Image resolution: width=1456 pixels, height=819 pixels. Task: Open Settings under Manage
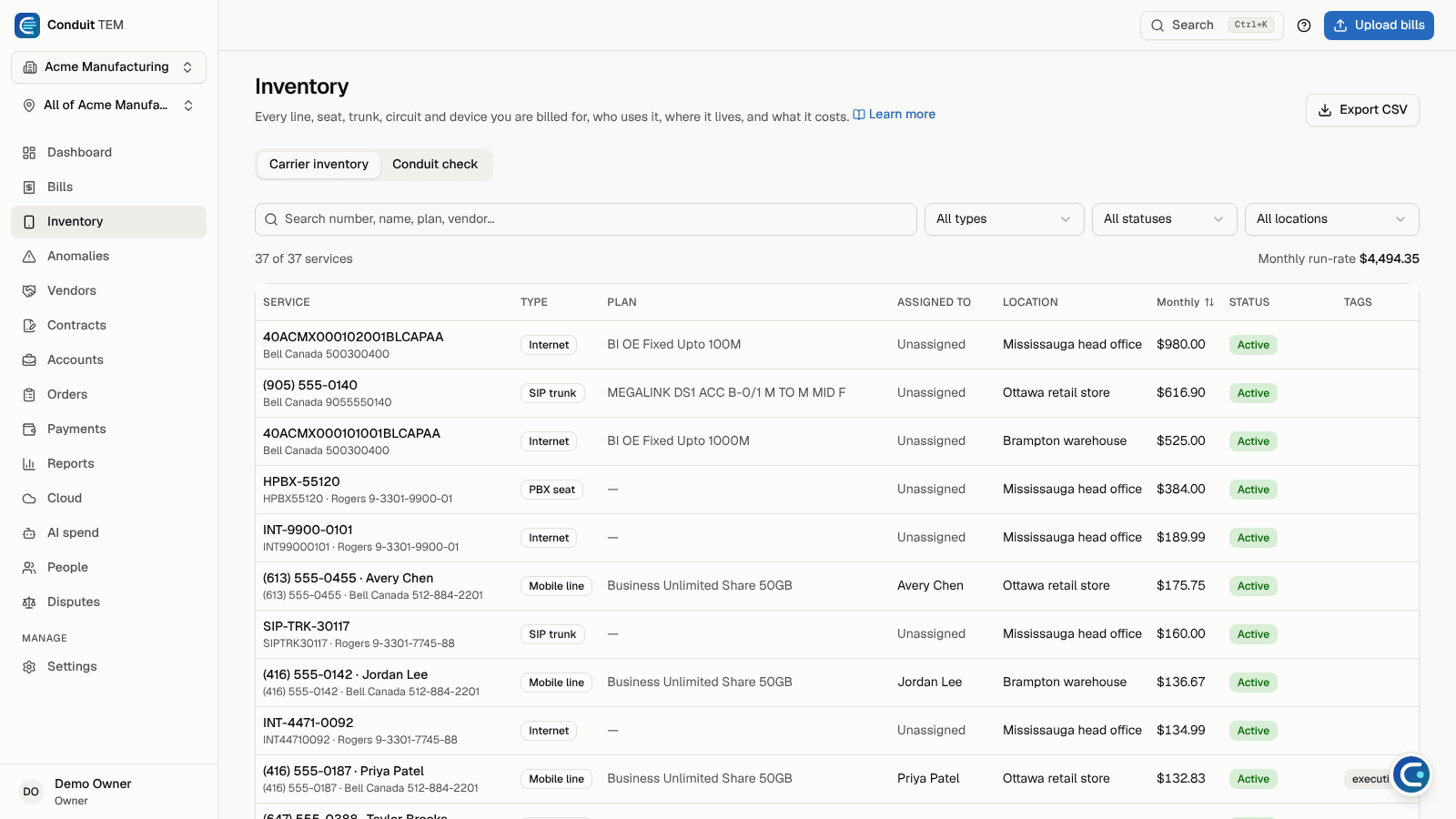pyautogui.click(x=108, y=667)
